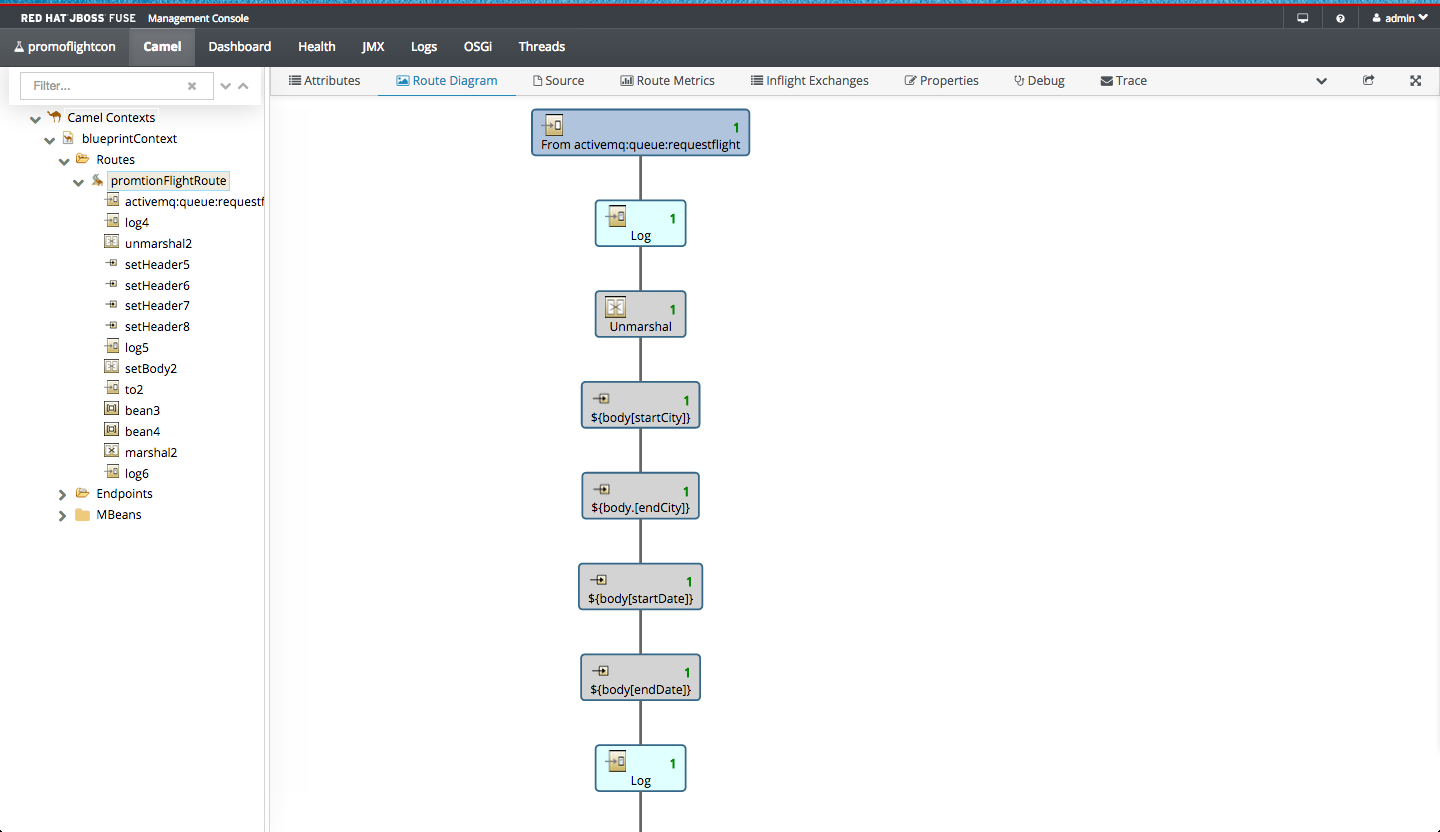Open the Properties tab
The height and width of the screenshot is (832, 1440).
point(941,81)
